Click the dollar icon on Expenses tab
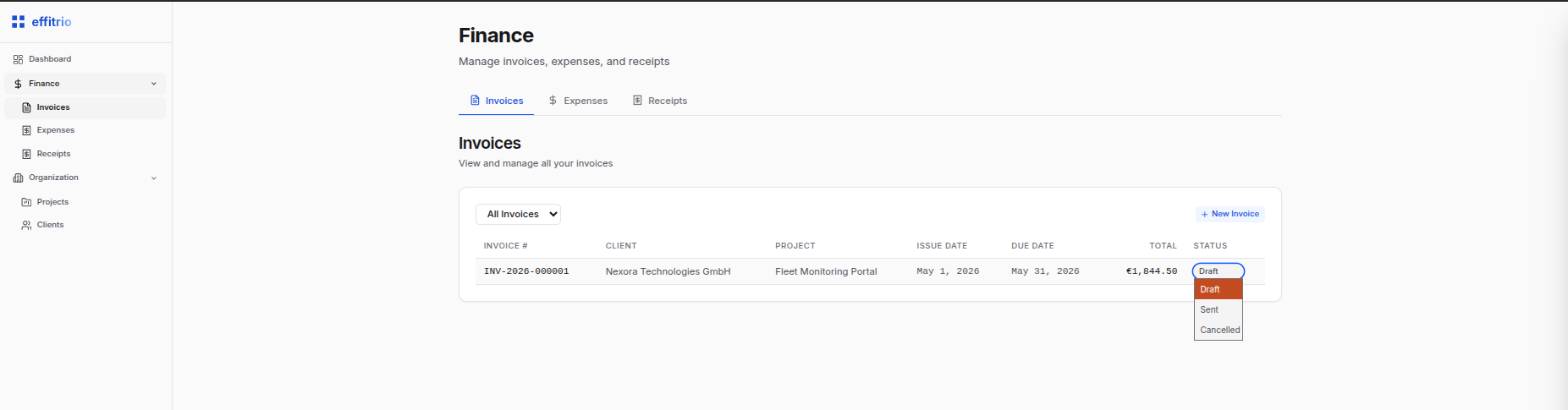 [553, 101]
